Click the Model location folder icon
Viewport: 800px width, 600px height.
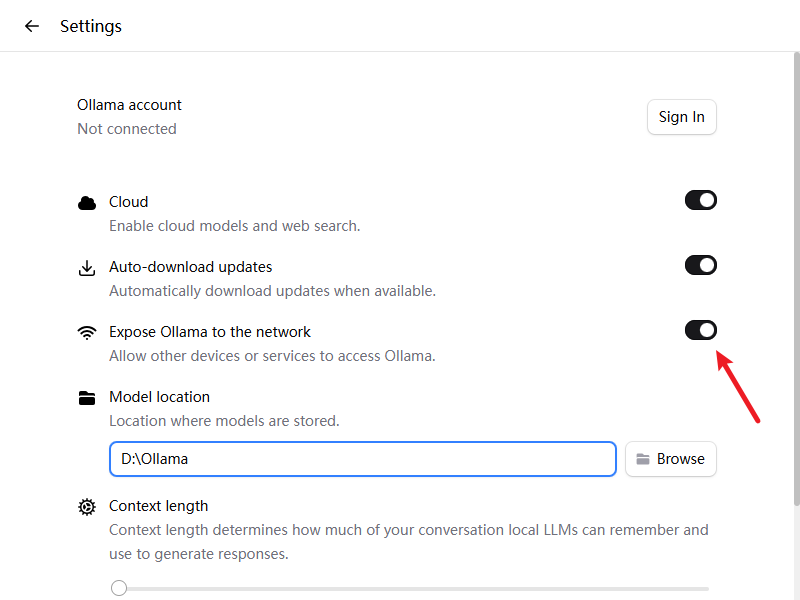click(87, 397)
